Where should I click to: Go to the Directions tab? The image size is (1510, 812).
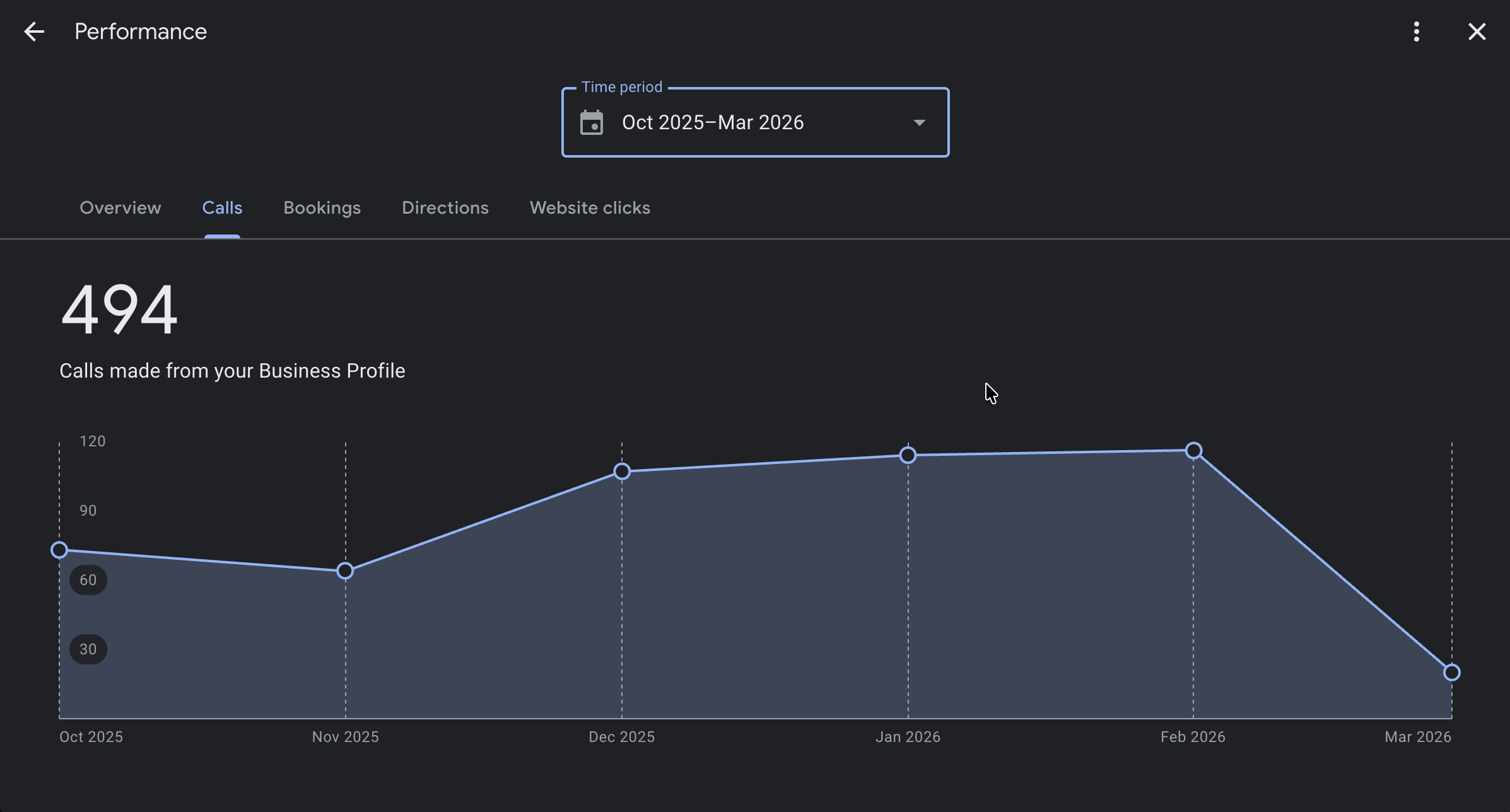point(445,208)
